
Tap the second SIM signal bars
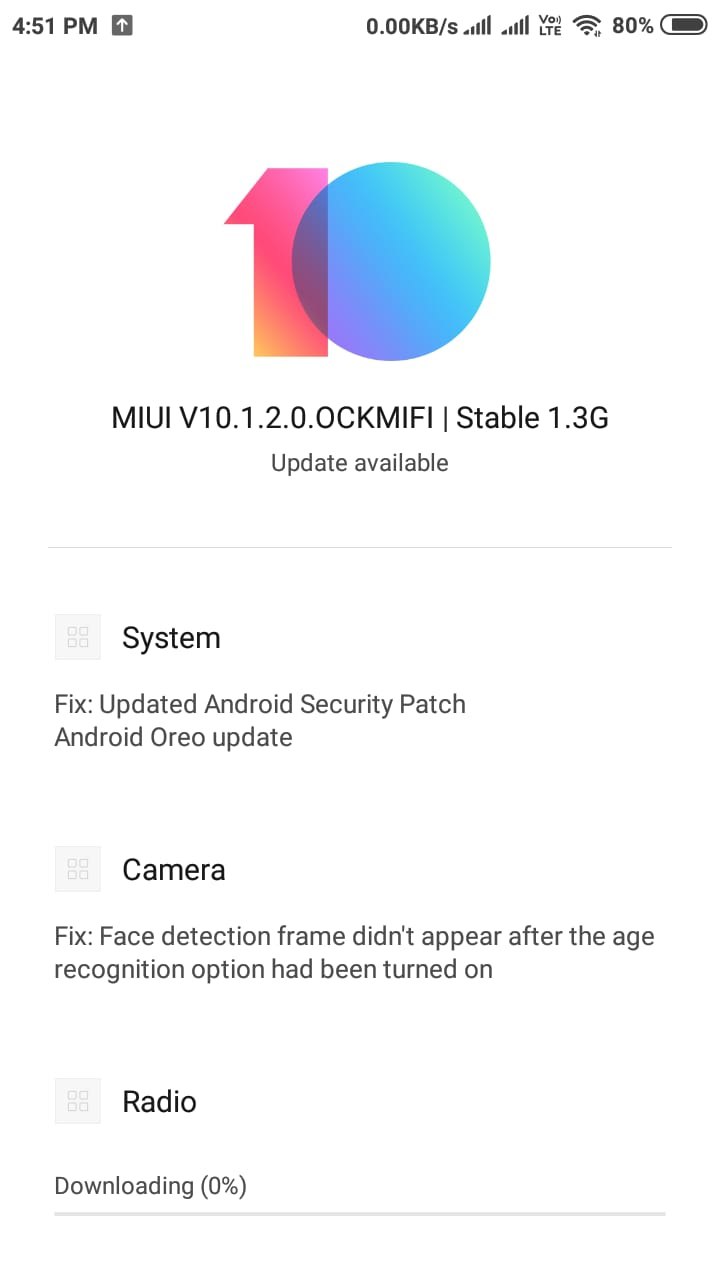516,27
